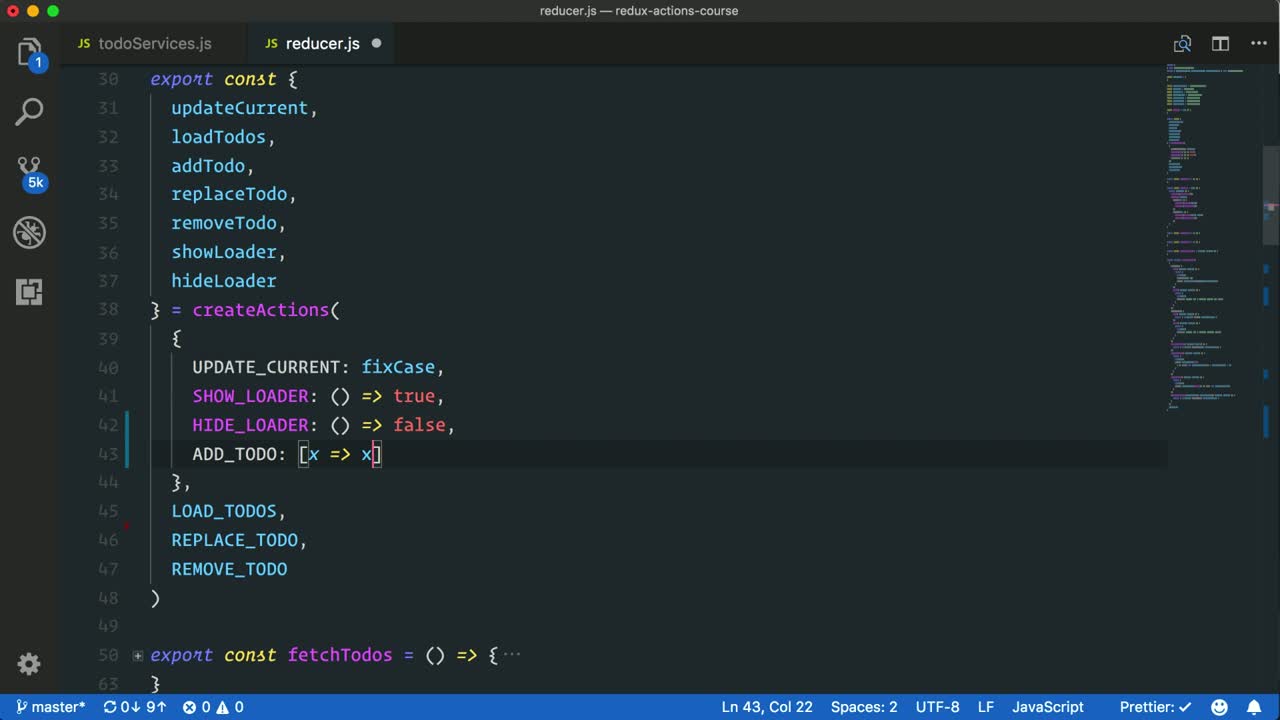Open the Manage gear icon

click(29, 664)
